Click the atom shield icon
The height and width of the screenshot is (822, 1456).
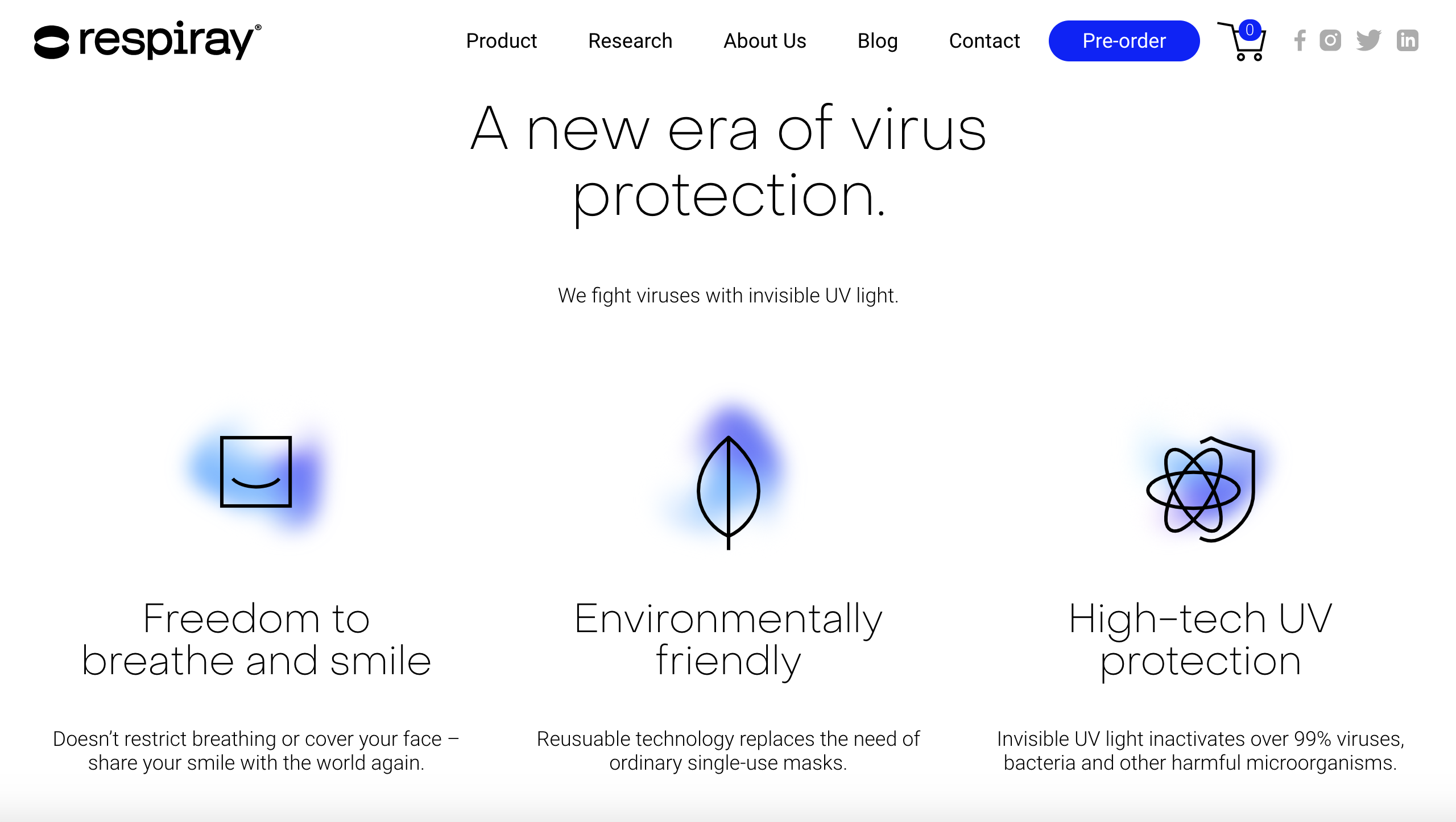click(x=1201, y=489)
